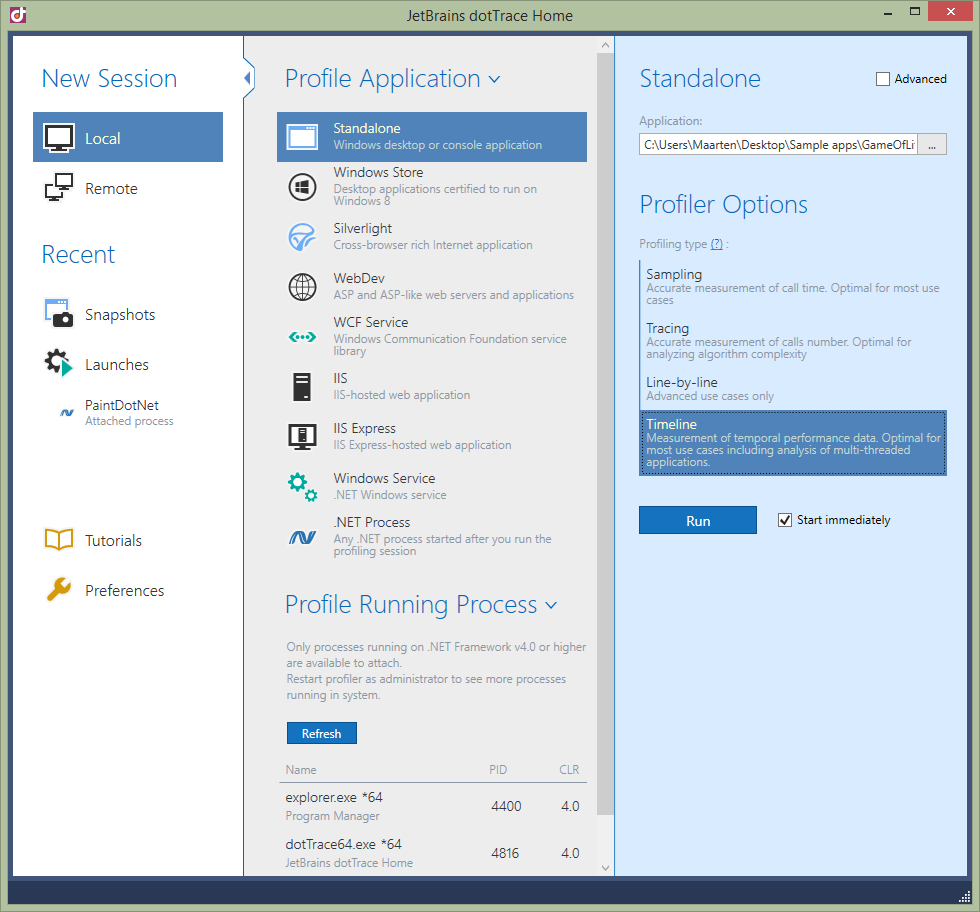The height and width of the screenshot is (912, 980).
Task: Select 'Windows desktop or console application' text
Action: [438, 145]
